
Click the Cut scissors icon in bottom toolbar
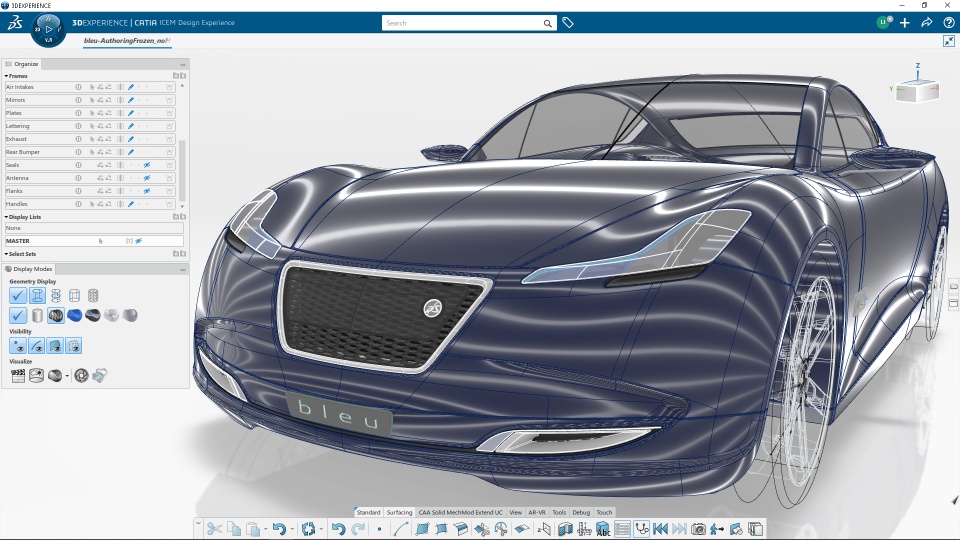click(214, 528)
